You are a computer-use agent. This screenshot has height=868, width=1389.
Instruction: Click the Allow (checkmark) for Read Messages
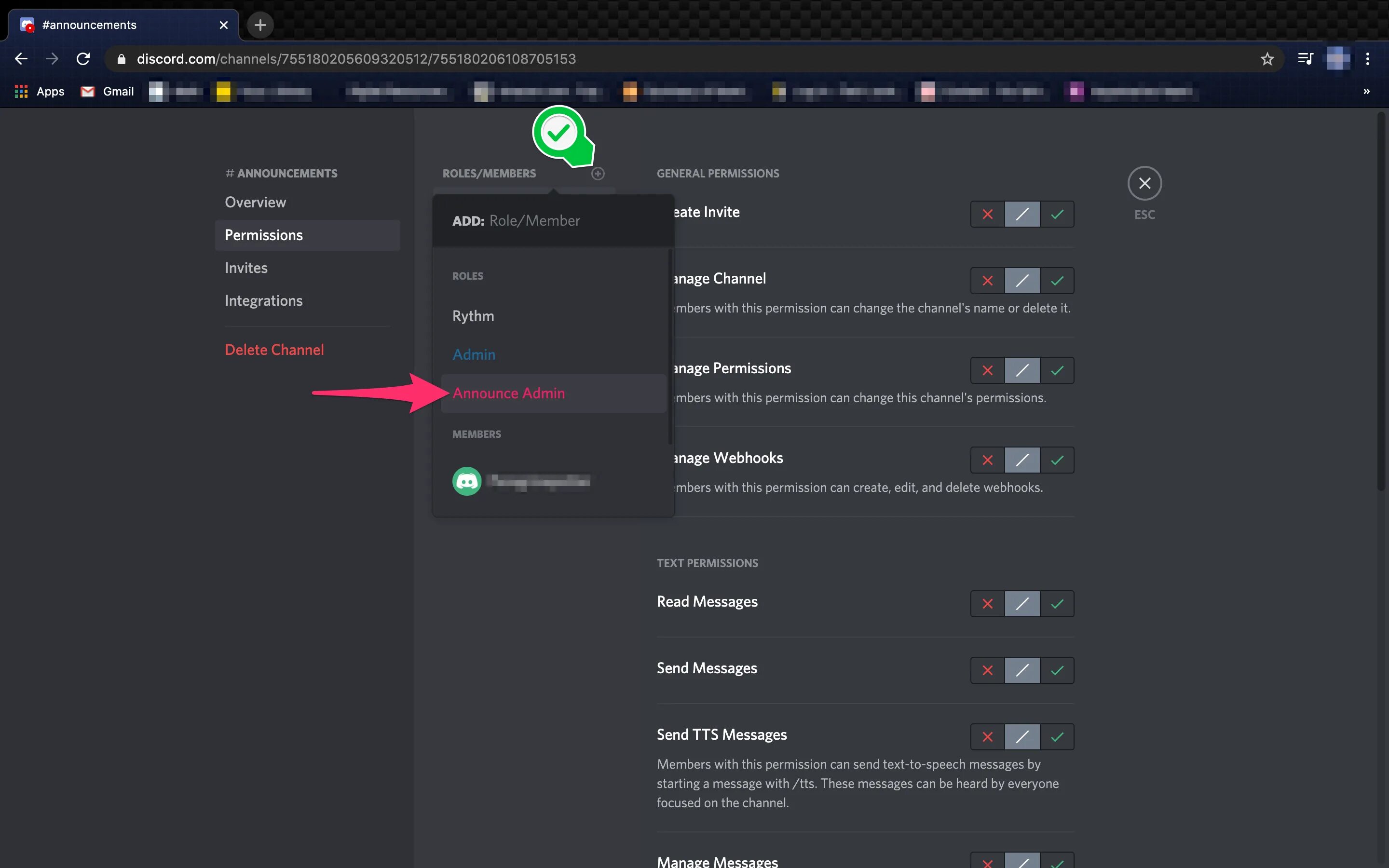pos(1057,603)
